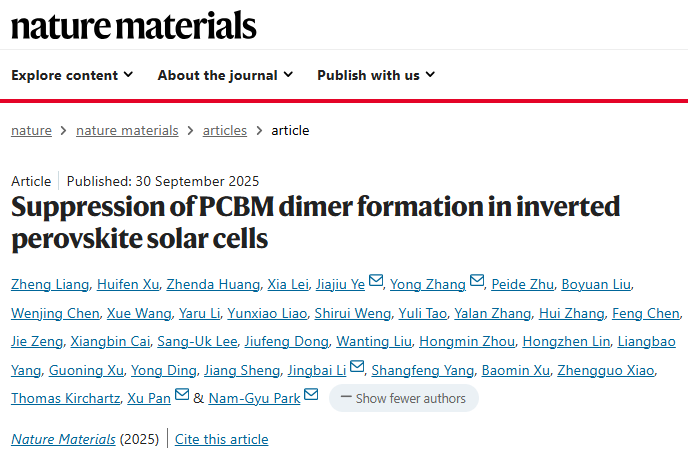Click the email icon after Nam-Gyu Park
The height and width of the screenshot is (454, 688).
(311, 397)
